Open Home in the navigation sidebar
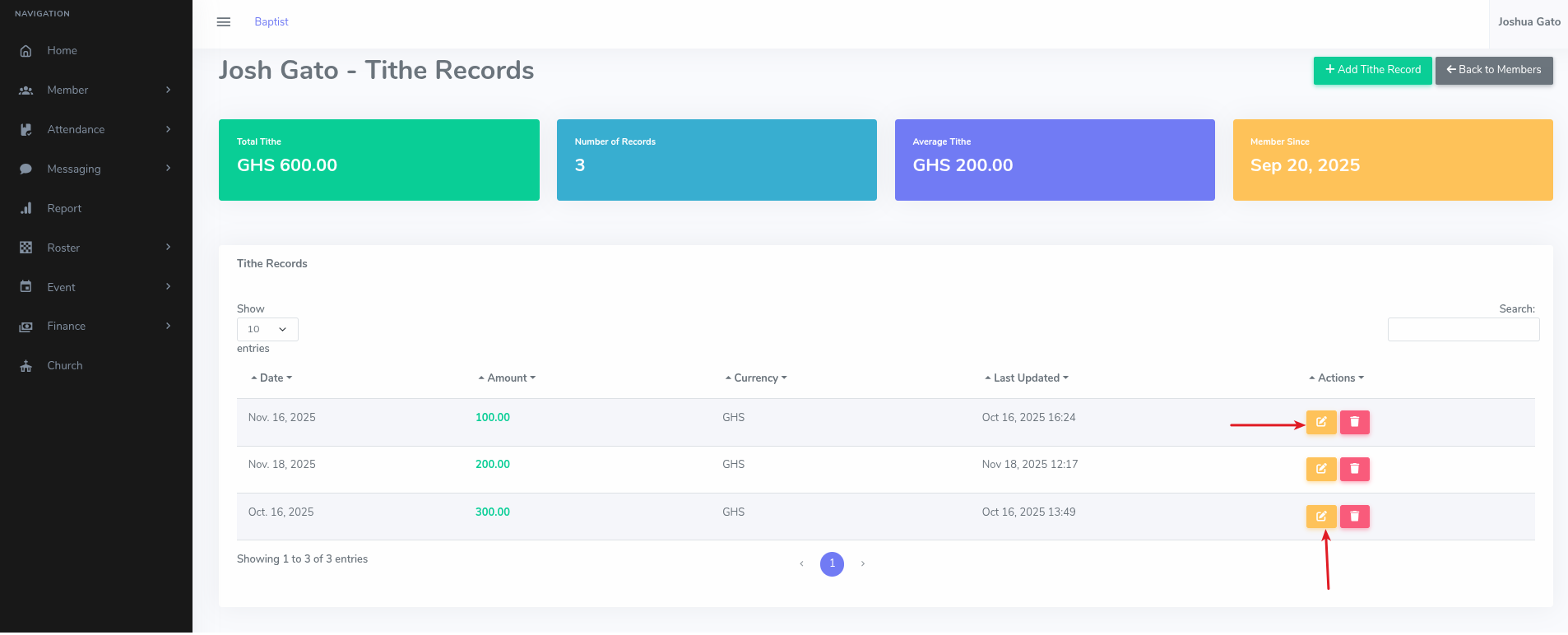 coord(62,50)
